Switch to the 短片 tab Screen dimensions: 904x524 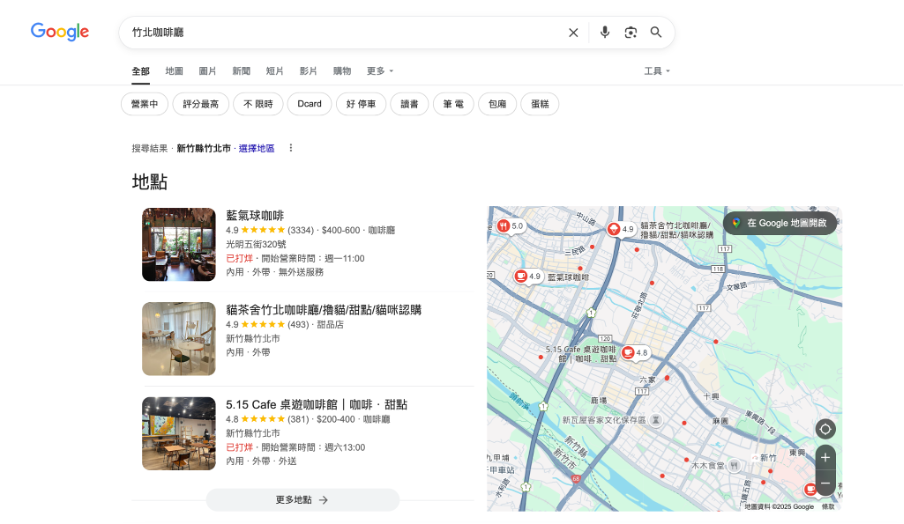pyautogui.click(x=274, y=71)
